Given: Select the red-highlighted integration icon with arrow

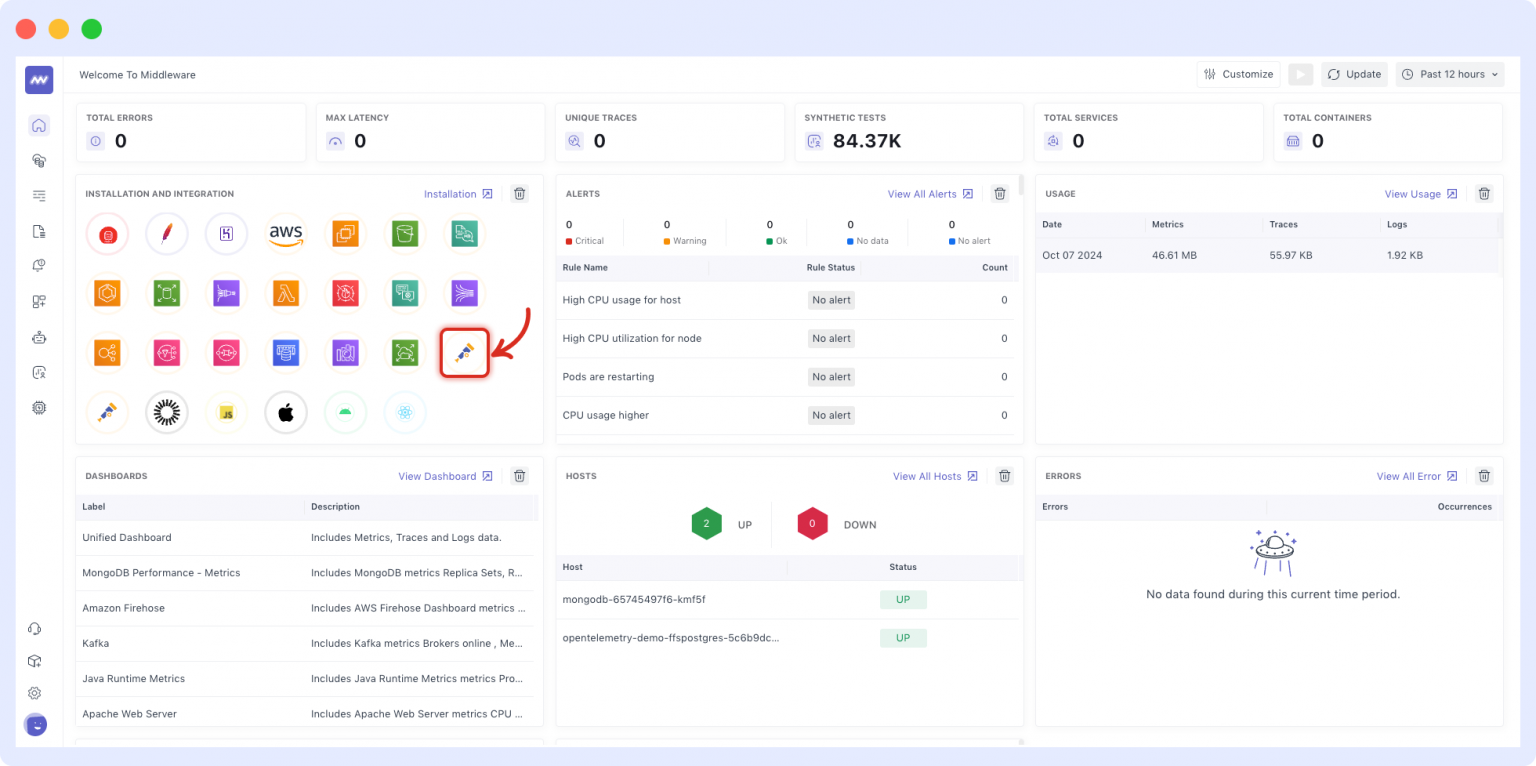Looking at the screenshot, I should click(464, 352).
